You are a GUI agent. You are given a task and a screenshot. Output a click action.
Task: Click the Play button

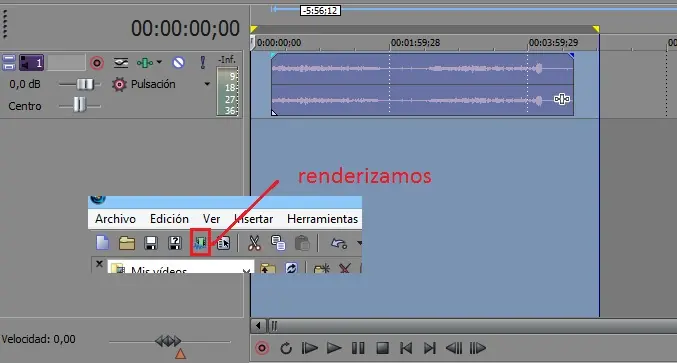pos(334,348)
